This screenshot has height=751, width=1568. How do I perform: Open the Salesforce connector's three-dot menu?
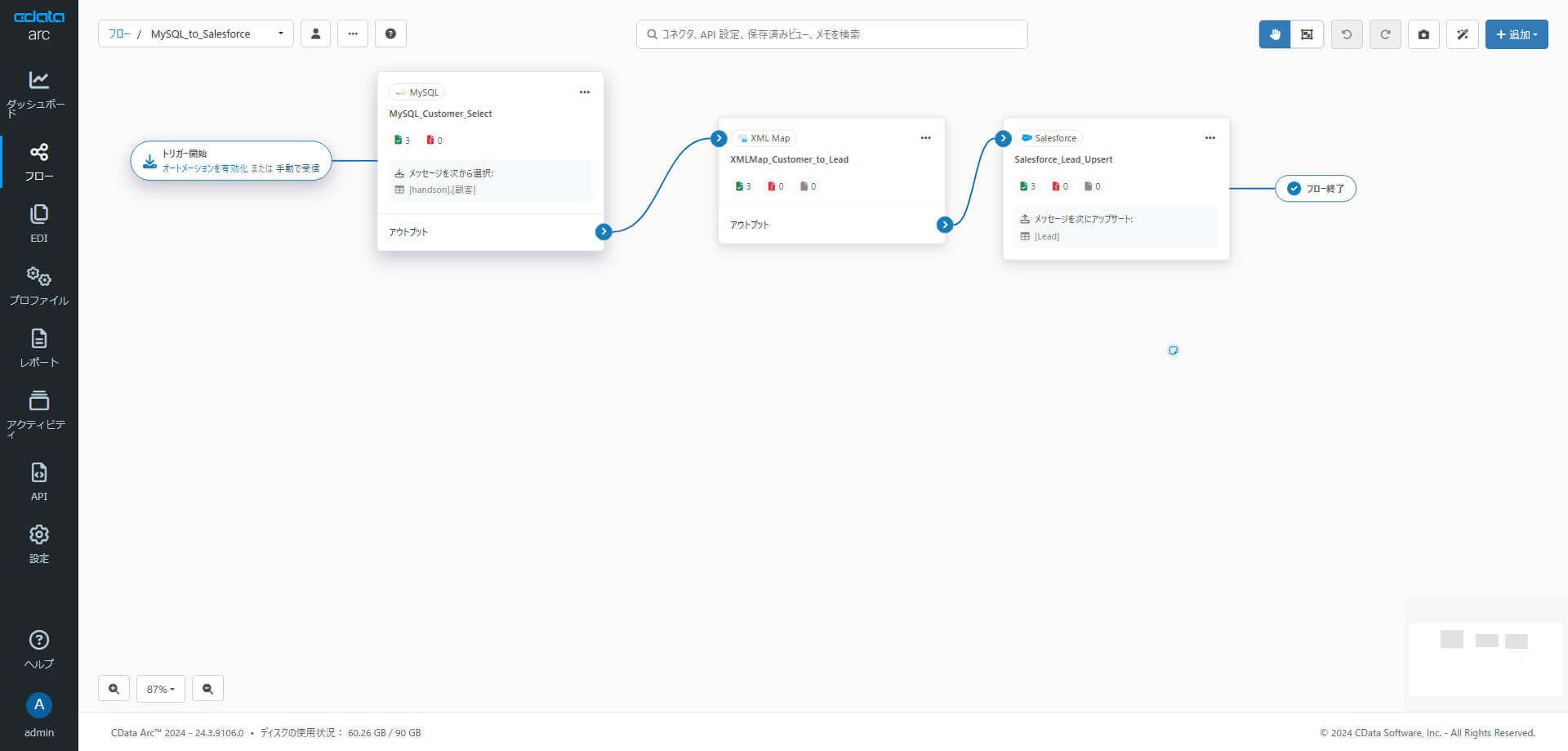(1209, 138)
